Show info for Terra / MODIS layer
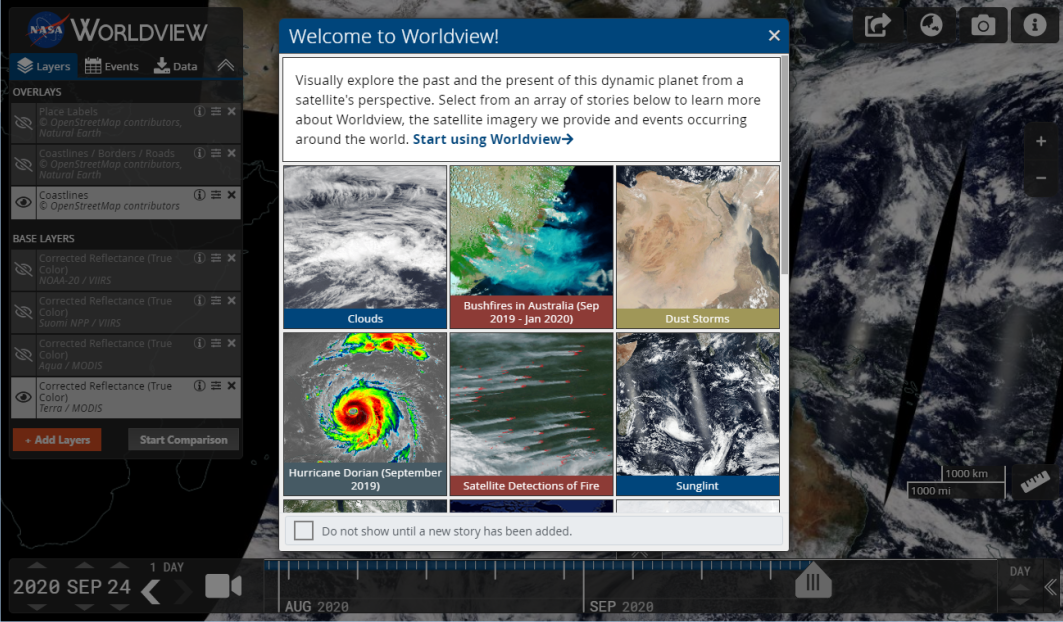 click(x=199, y=385)
